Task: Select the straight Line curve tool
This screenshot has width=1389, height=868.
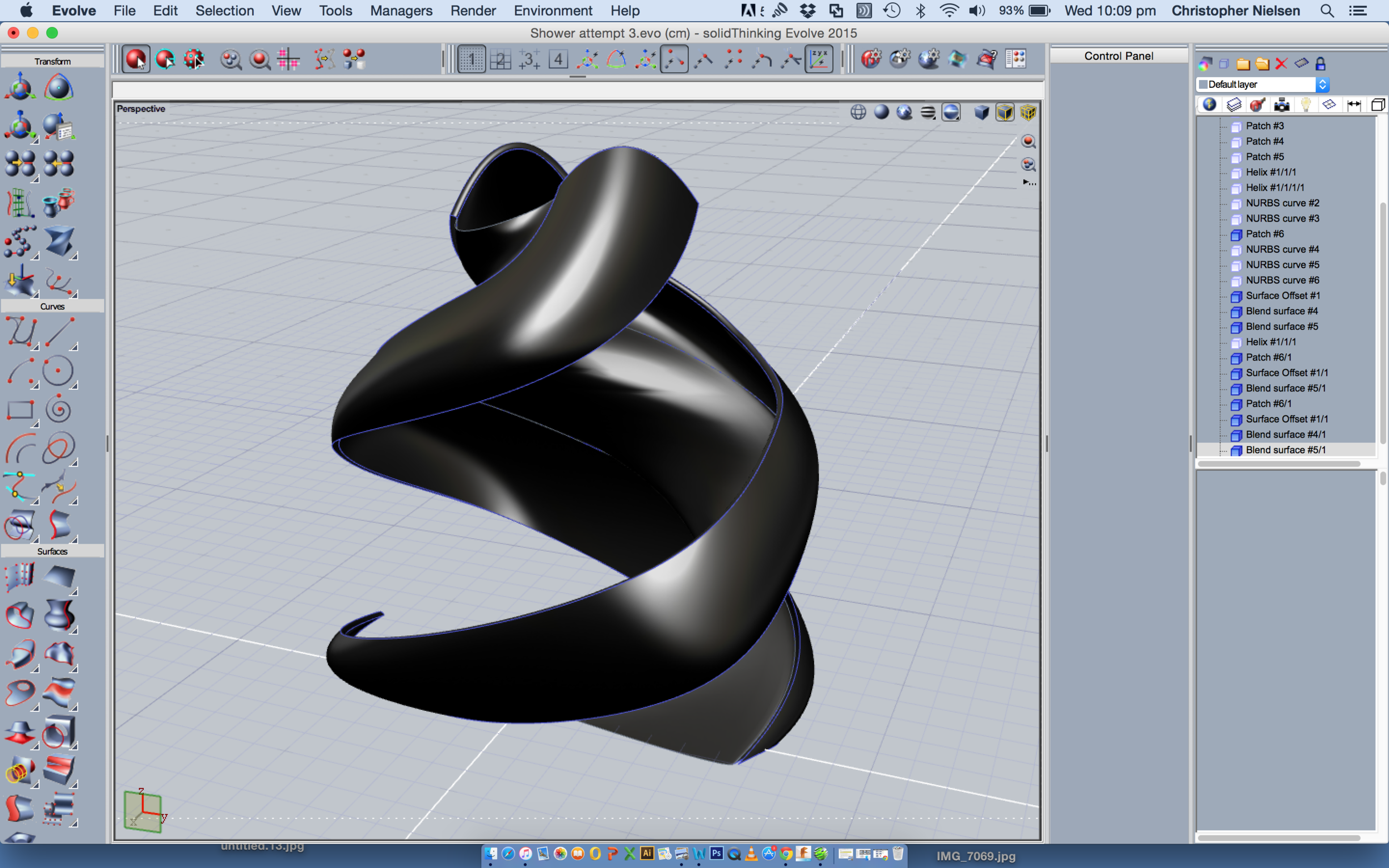Action: (x=59, y=333)
